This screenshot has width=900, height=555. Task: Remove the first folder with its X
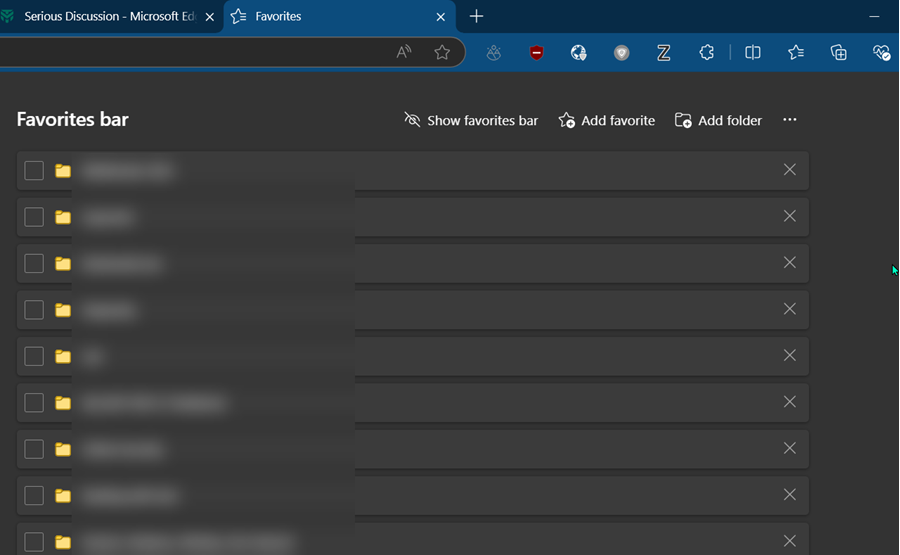[x=790, y=169]
